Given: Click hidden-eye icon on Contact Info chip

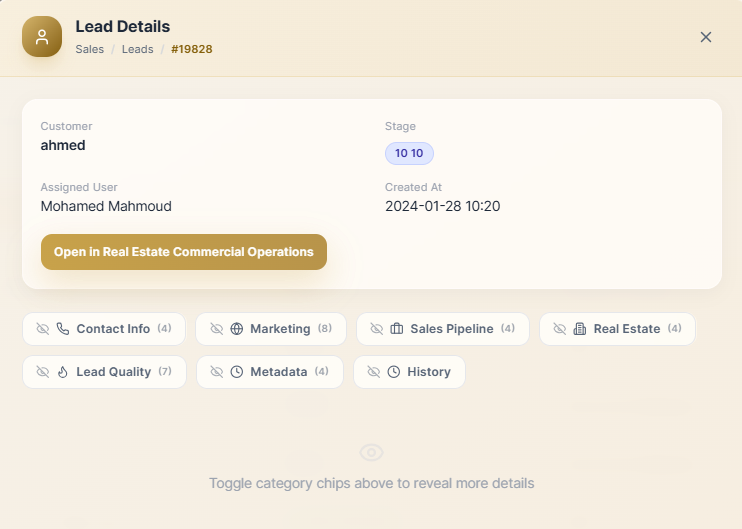Looking at the screenshot, I should [43, 329].
